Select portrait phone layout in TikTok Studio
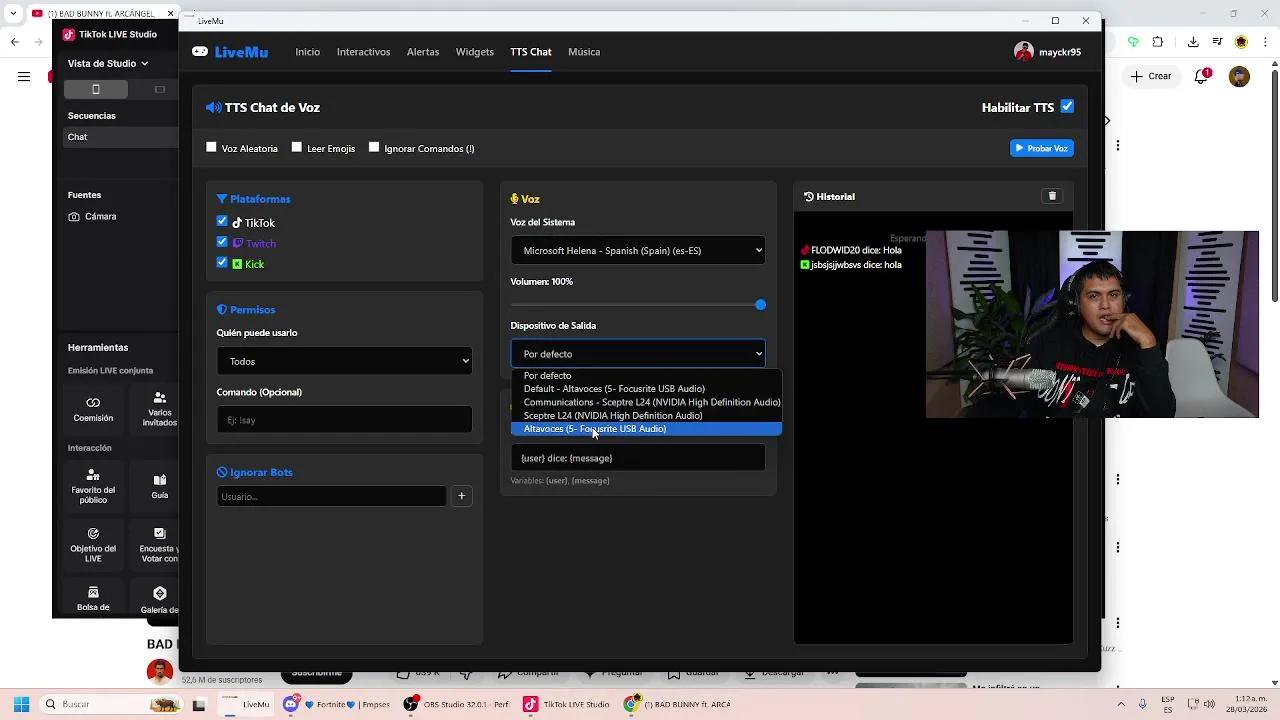This screenshot has width=1280, height=720. pyautogui.click(x=96, y=89)
